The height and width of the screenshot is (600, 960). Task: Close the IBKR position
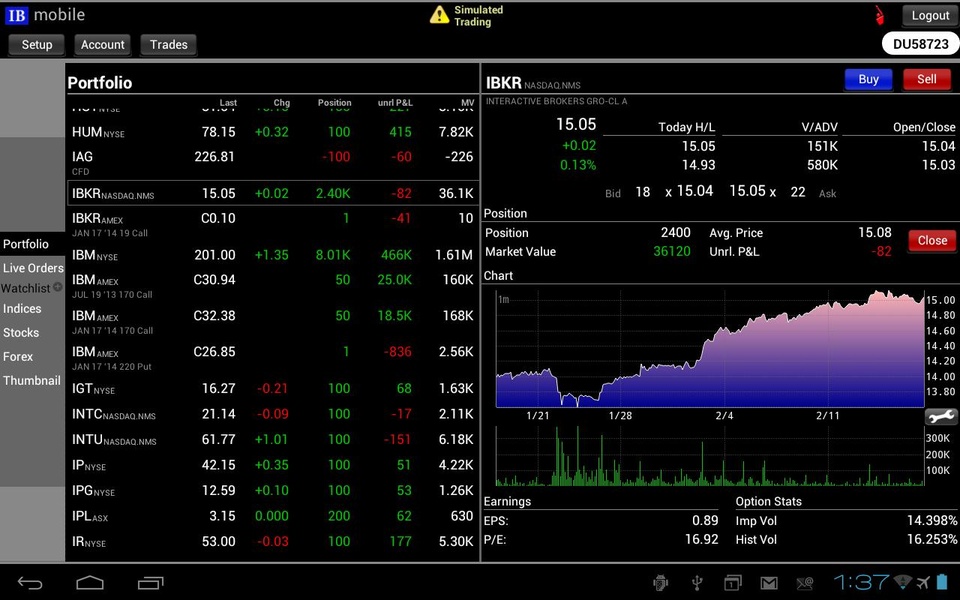point(932,241)
